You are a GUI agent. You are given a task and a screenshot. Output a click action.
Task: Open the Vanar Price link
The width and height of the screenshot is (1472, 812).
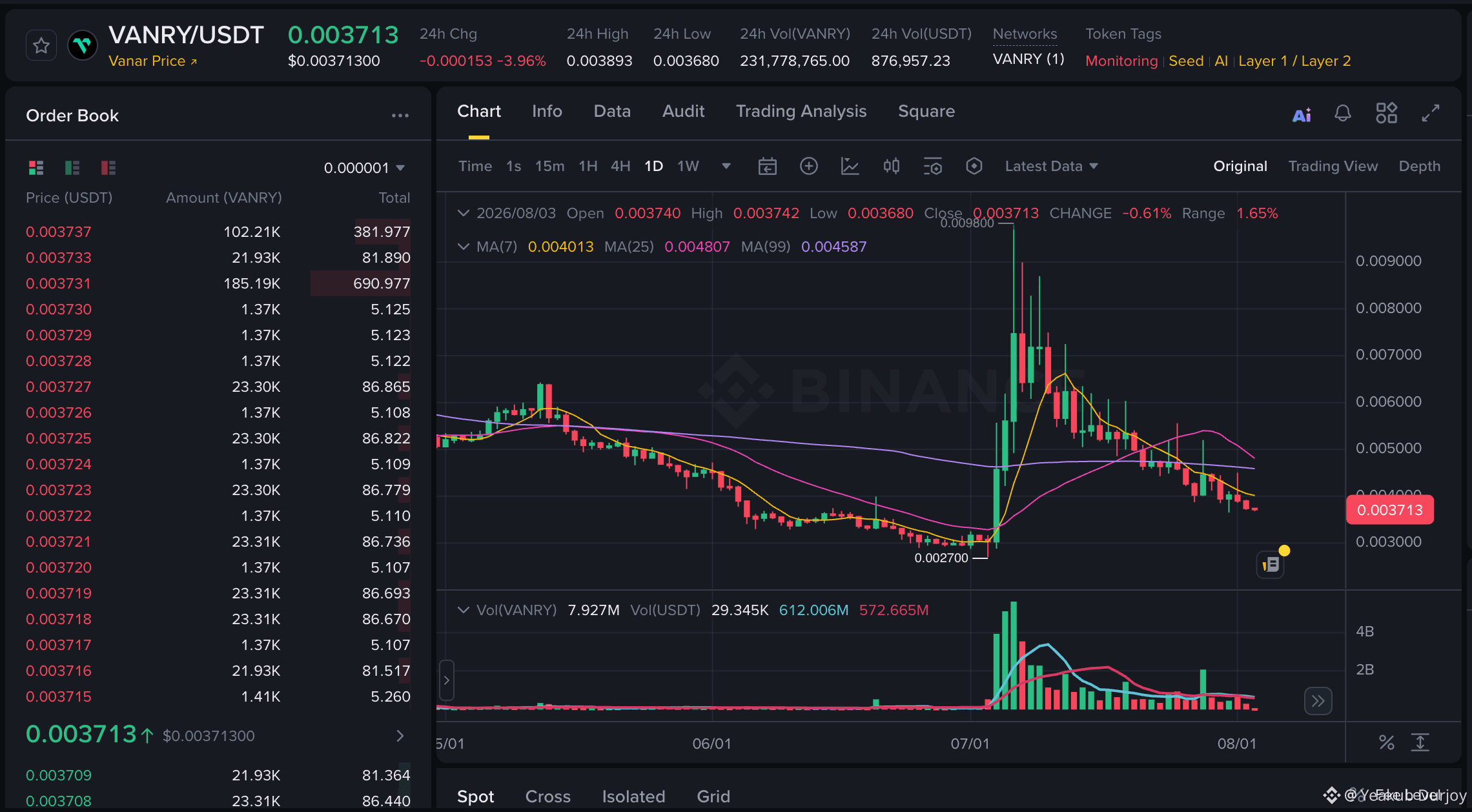point(153,61)
